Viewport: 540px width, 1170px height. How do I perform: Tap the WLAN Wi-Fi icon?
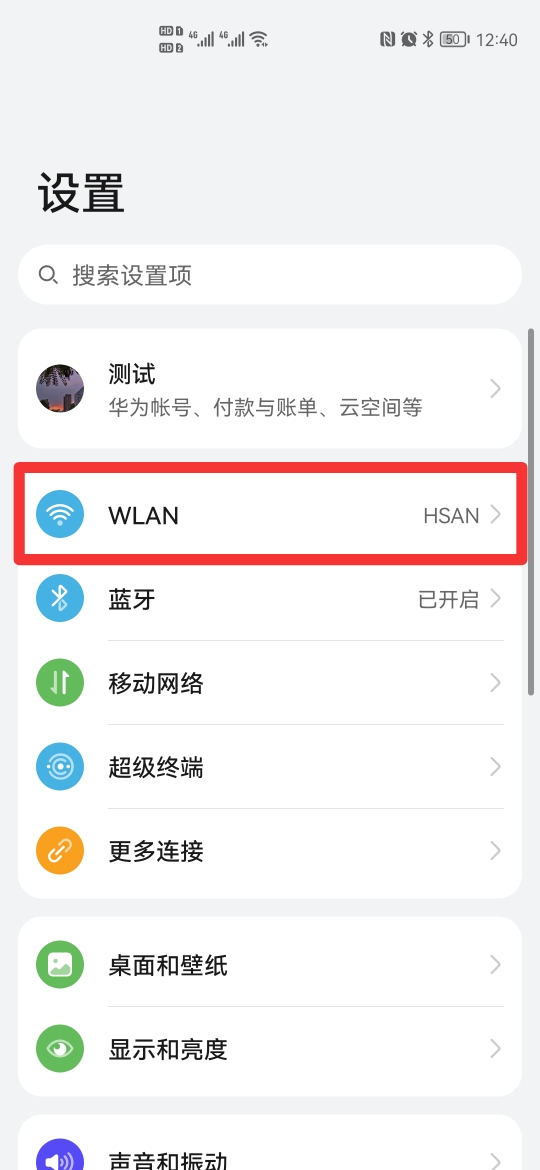tap(60, 514)
